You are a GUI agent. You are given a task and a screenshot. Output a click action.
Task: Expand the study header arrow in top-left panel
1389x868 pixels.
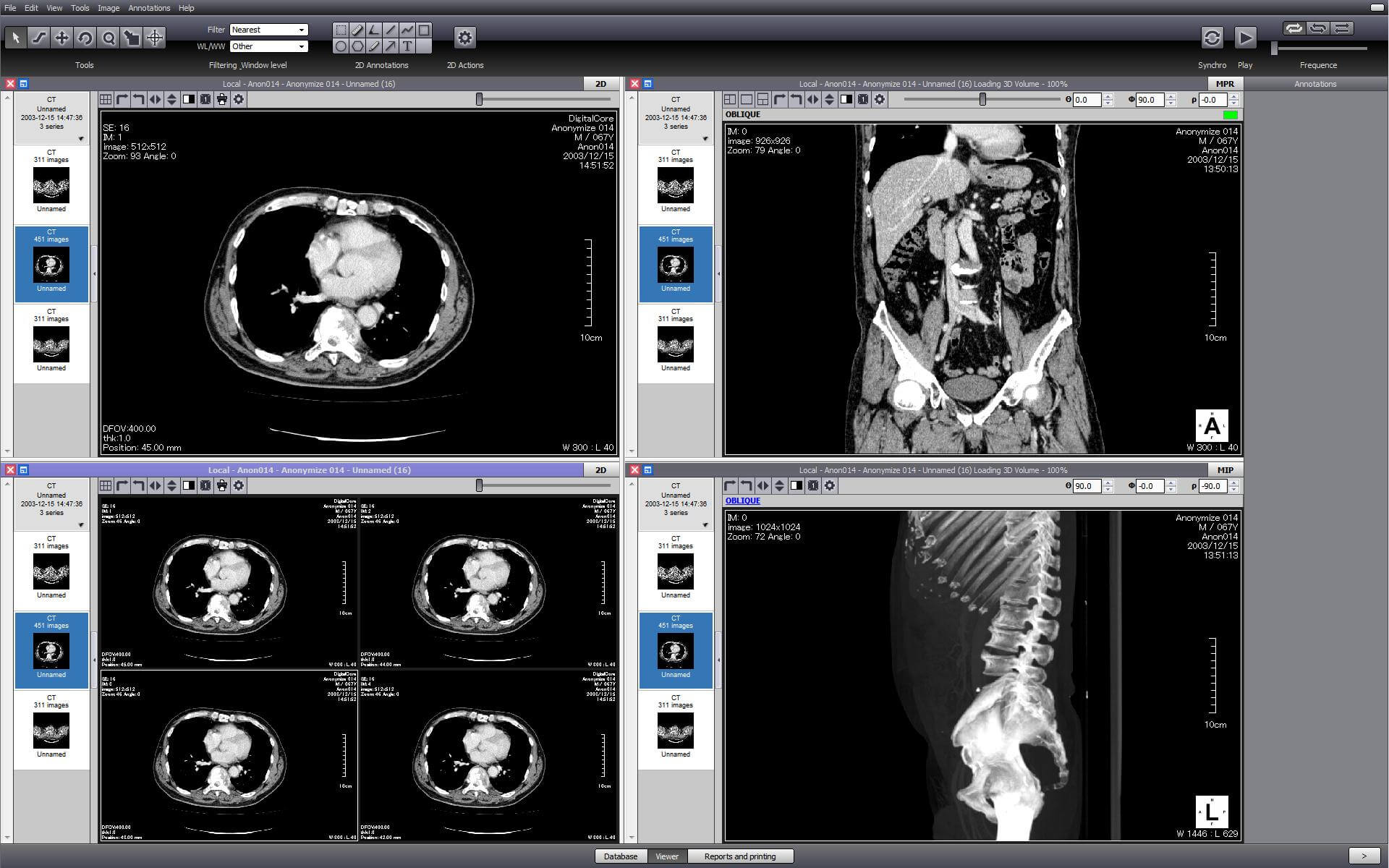81,139
